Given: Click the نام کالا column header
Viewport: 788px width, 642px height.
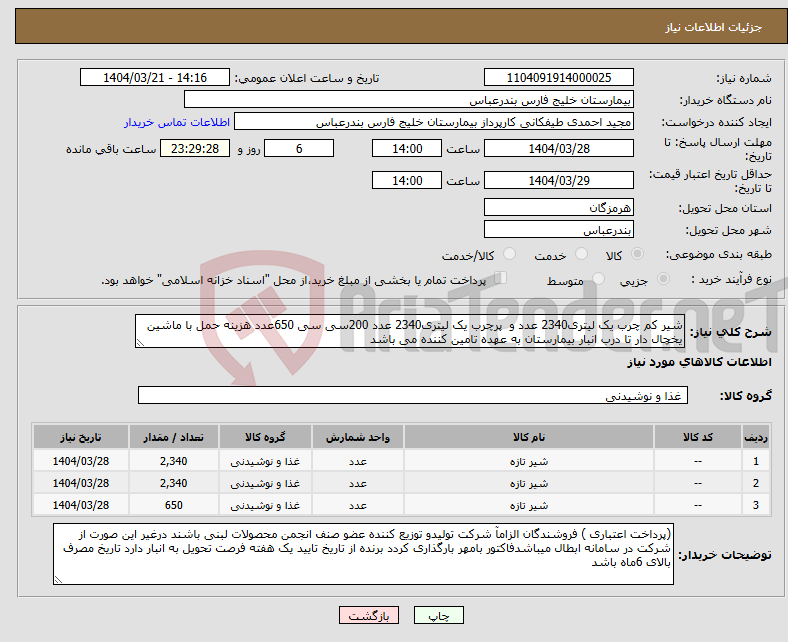Looking at the screenshot, I should pos(529,437).
